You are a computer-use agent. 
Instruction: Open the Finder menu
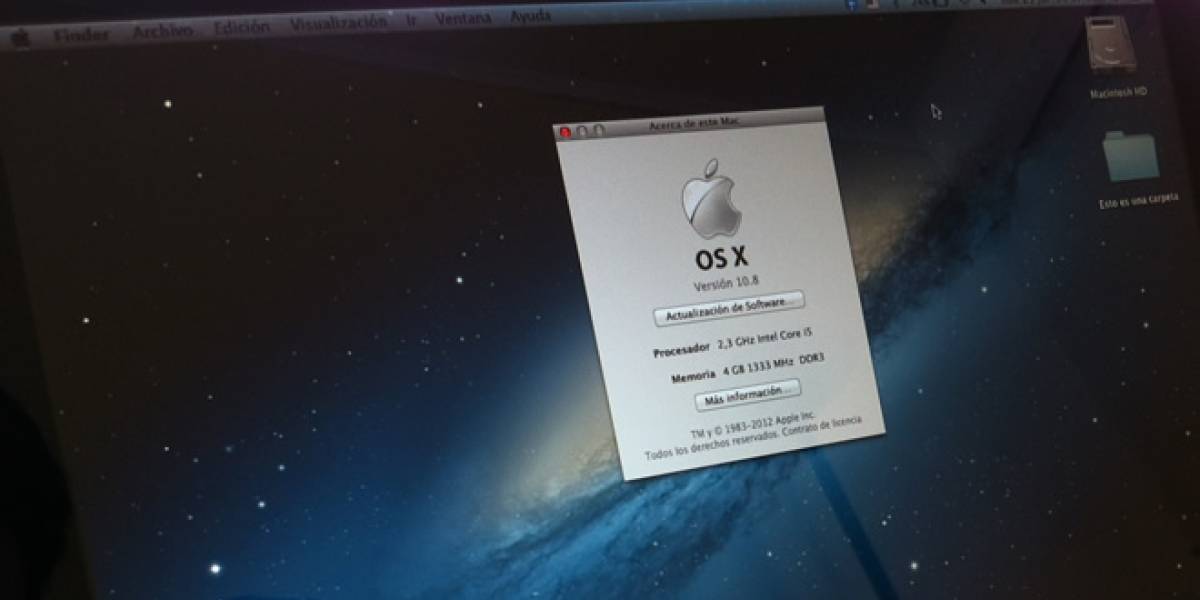pyautogui.click(x=82, y=35)
